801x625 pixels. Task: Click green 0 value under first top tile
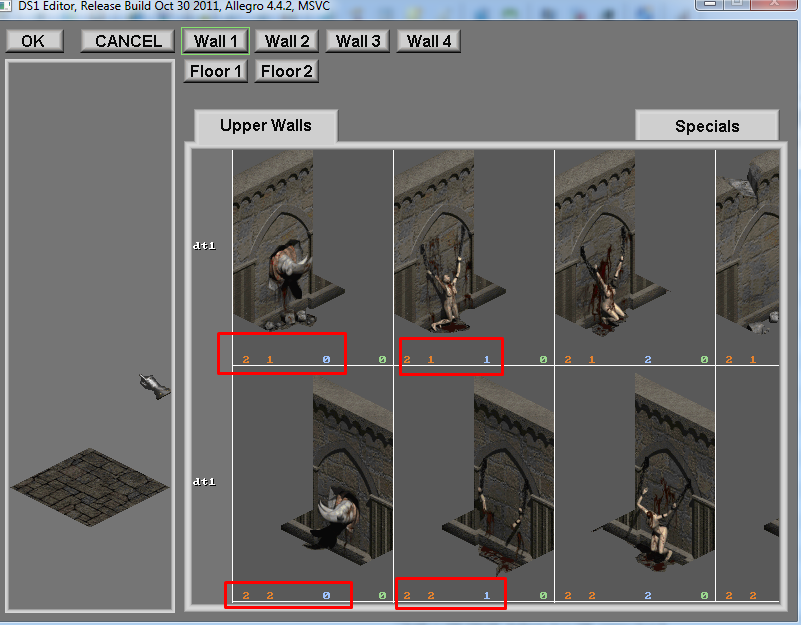[x=383, y=360]
